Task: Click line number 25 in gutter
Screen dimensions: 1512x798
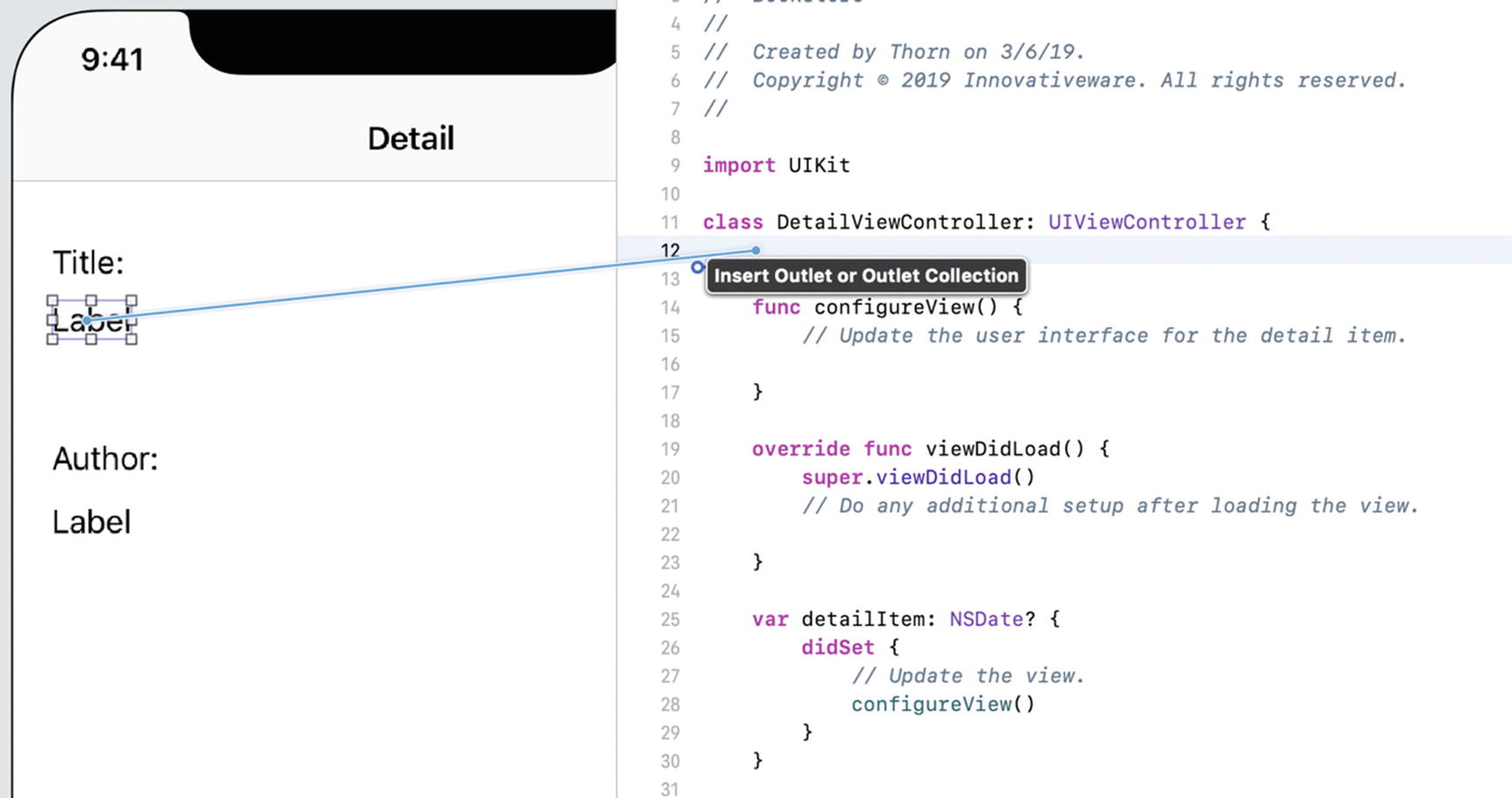Action: pyautogui.click(x=671, y=619)
